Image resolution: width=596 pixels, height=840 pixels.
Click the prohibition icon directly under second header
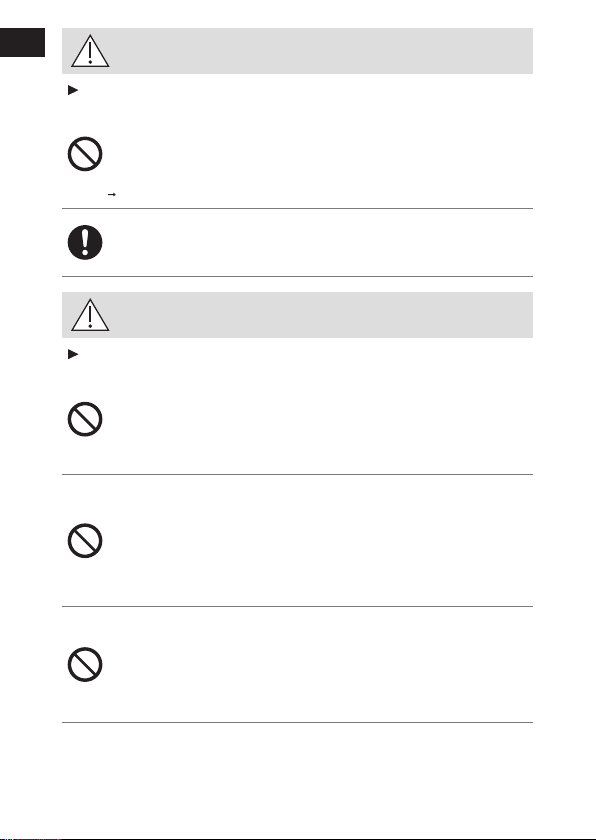point(85,419)
